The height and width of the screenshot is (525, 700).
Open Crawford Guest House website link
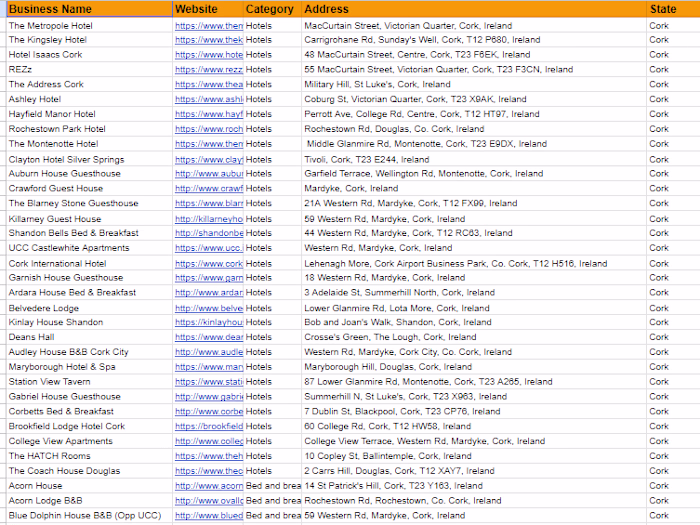tap(209, 188)
